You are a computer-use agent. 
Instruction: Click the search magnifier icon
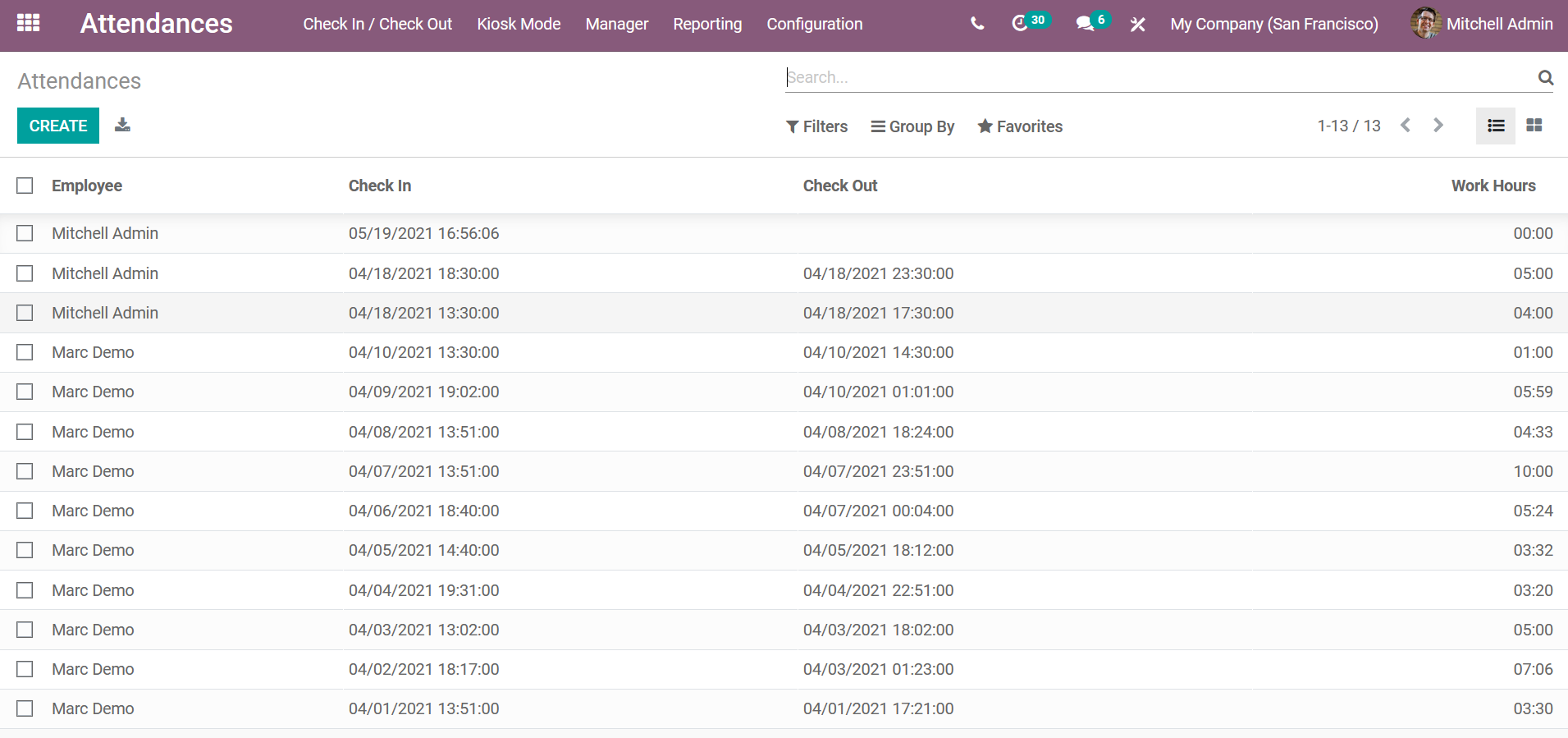pos(1545,77)
